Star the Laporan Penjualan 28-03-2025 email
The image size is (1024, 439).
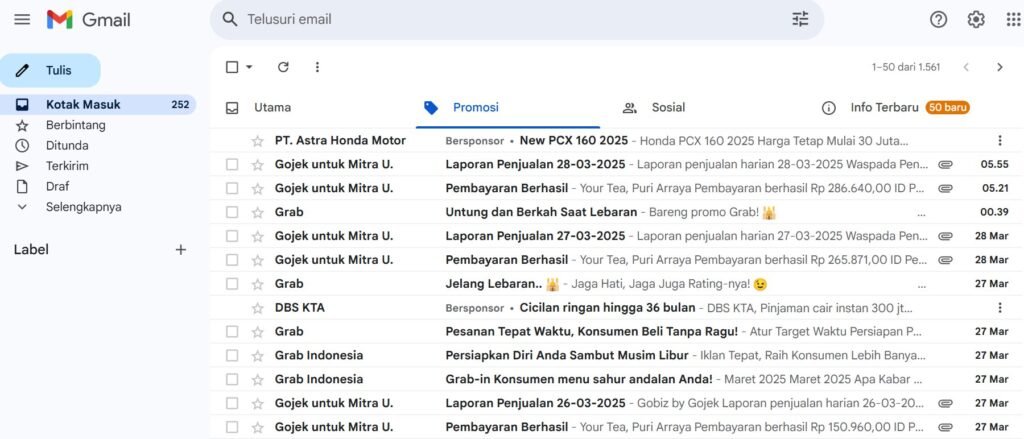(x=257, y=165)
